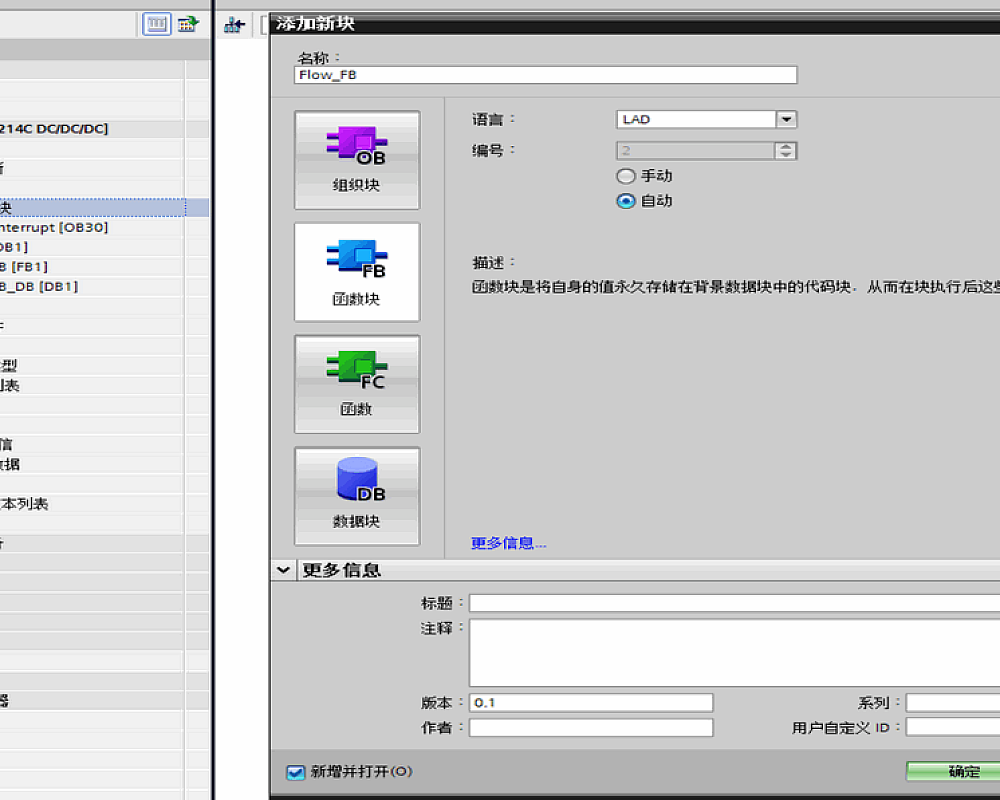The image size is (1000, 800).
Task: Click the 标题 title input field
Action: (x=734, y=603)
